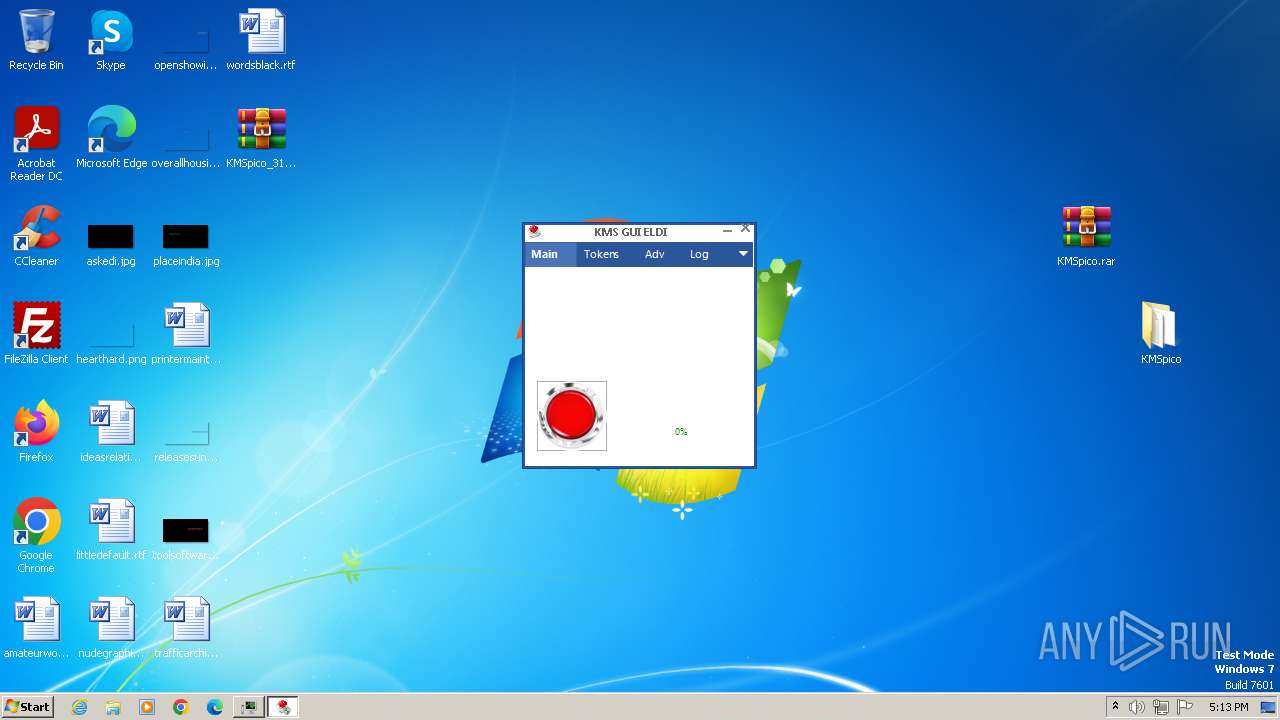Select the CCleaner desktop shortcut

[36, 236]
